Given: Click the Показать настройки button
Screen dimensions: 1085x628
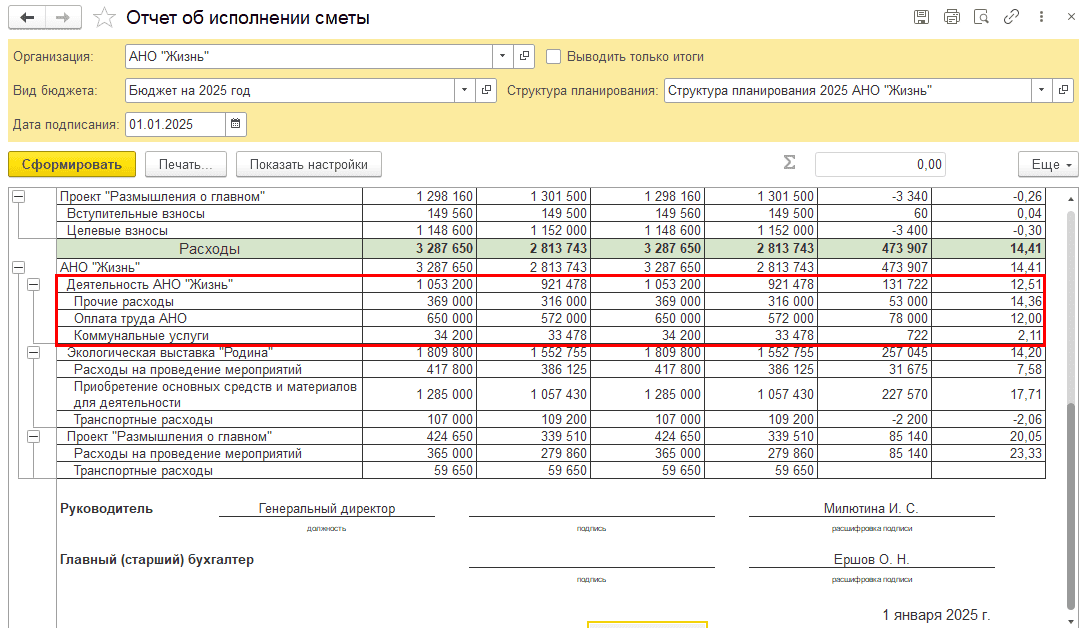Looking at the screenshot, I should pos(308,164).
